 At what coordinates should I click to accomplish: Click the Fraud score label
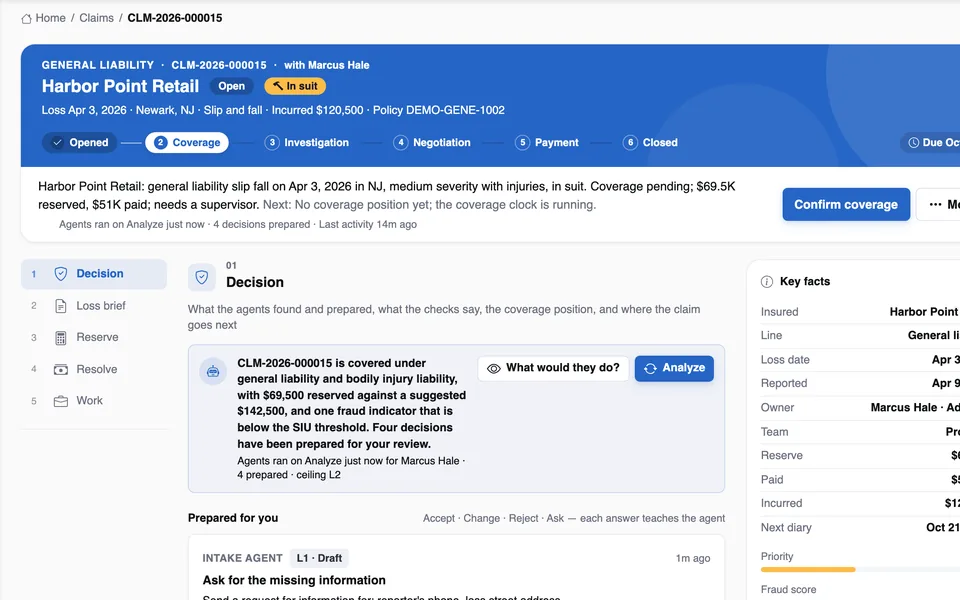(x=788, y=589)
